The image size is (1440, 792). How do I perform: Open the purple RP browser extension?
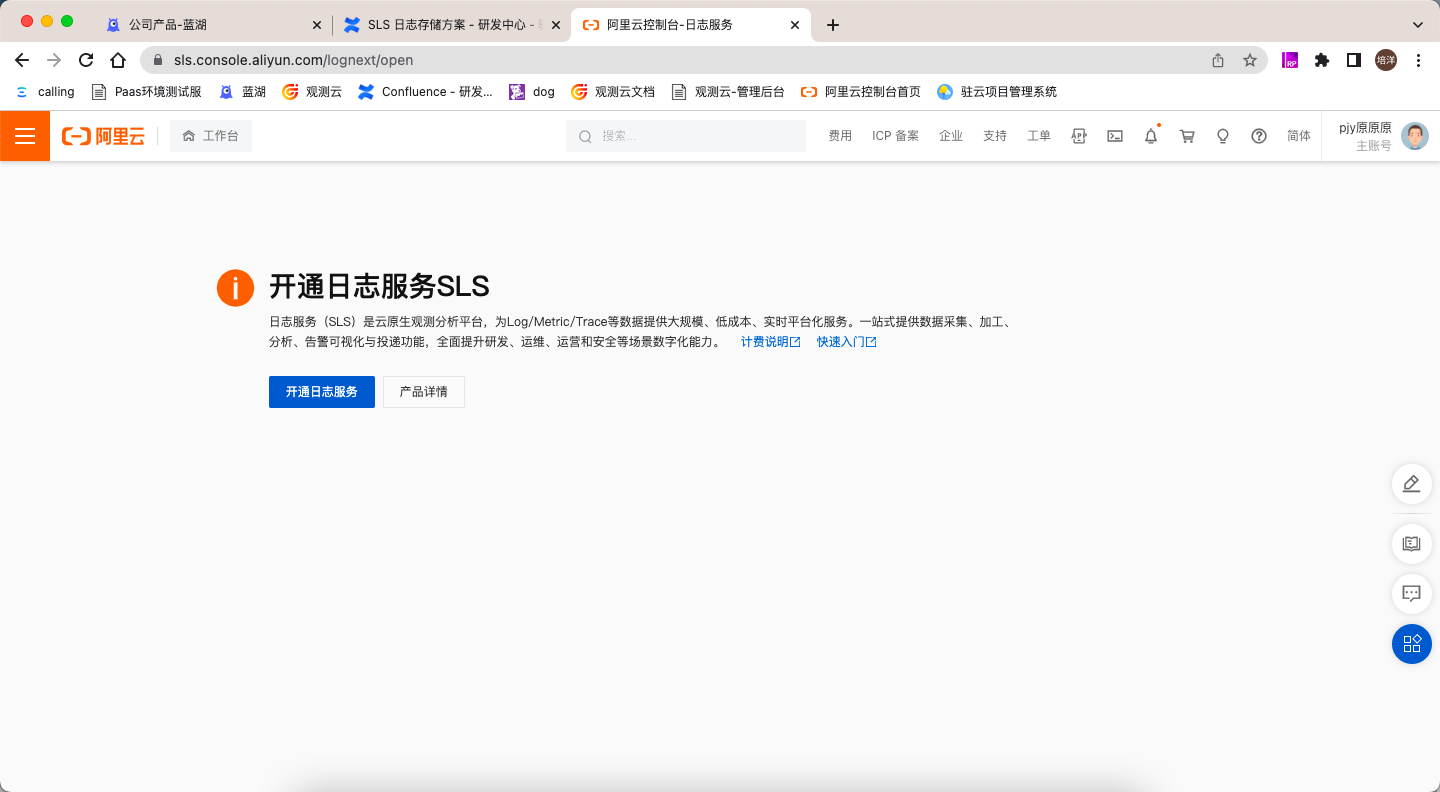(1290, 60)
